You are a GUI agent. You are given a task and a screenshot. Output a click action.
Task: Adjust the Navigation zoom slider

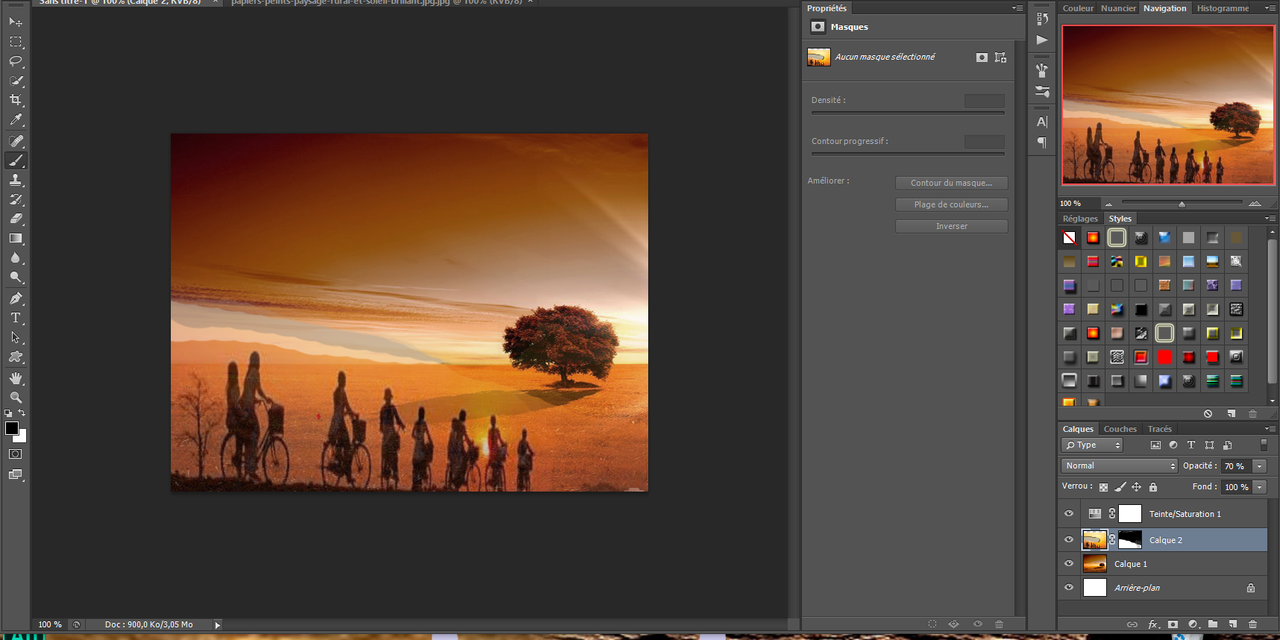point(1181,204)
